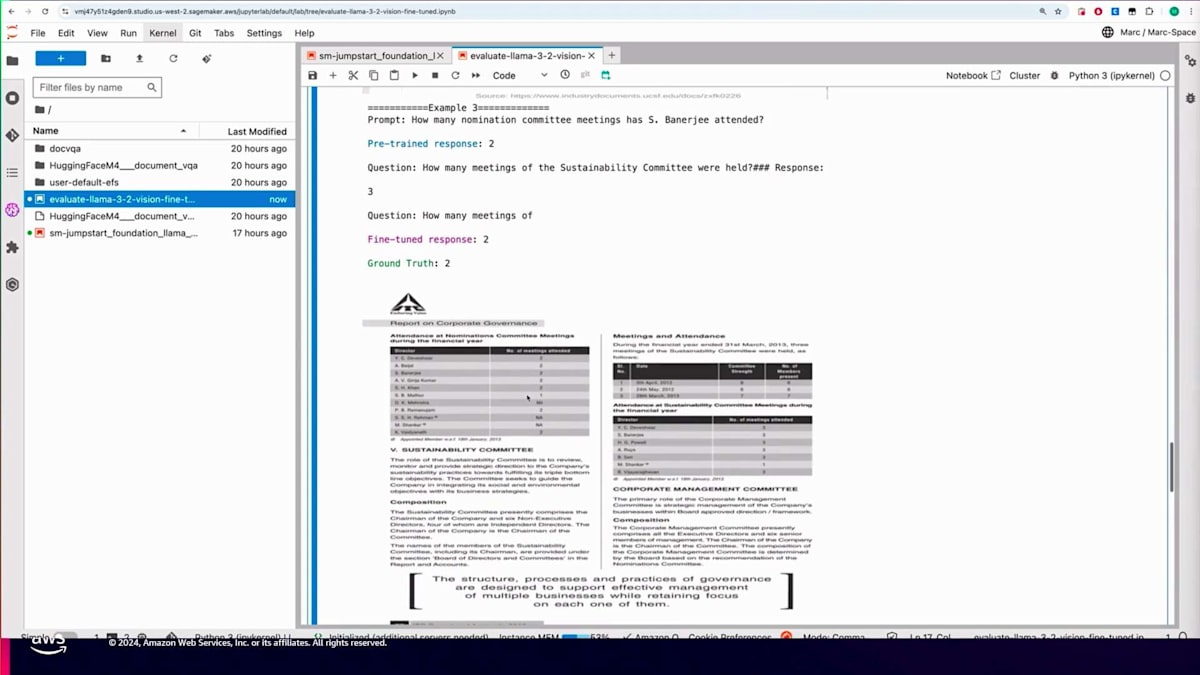Open the extension manager puzzle icon
Screen dimensions: 1200x675
pyautogui.click(x=12, y=247)
